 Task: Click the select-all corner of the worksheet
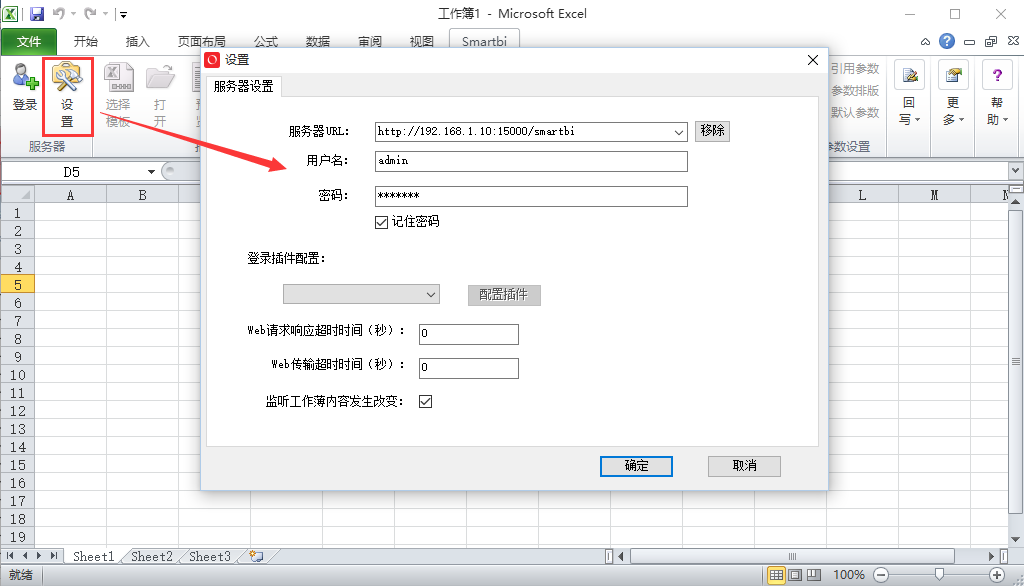(x=18, y=195)
